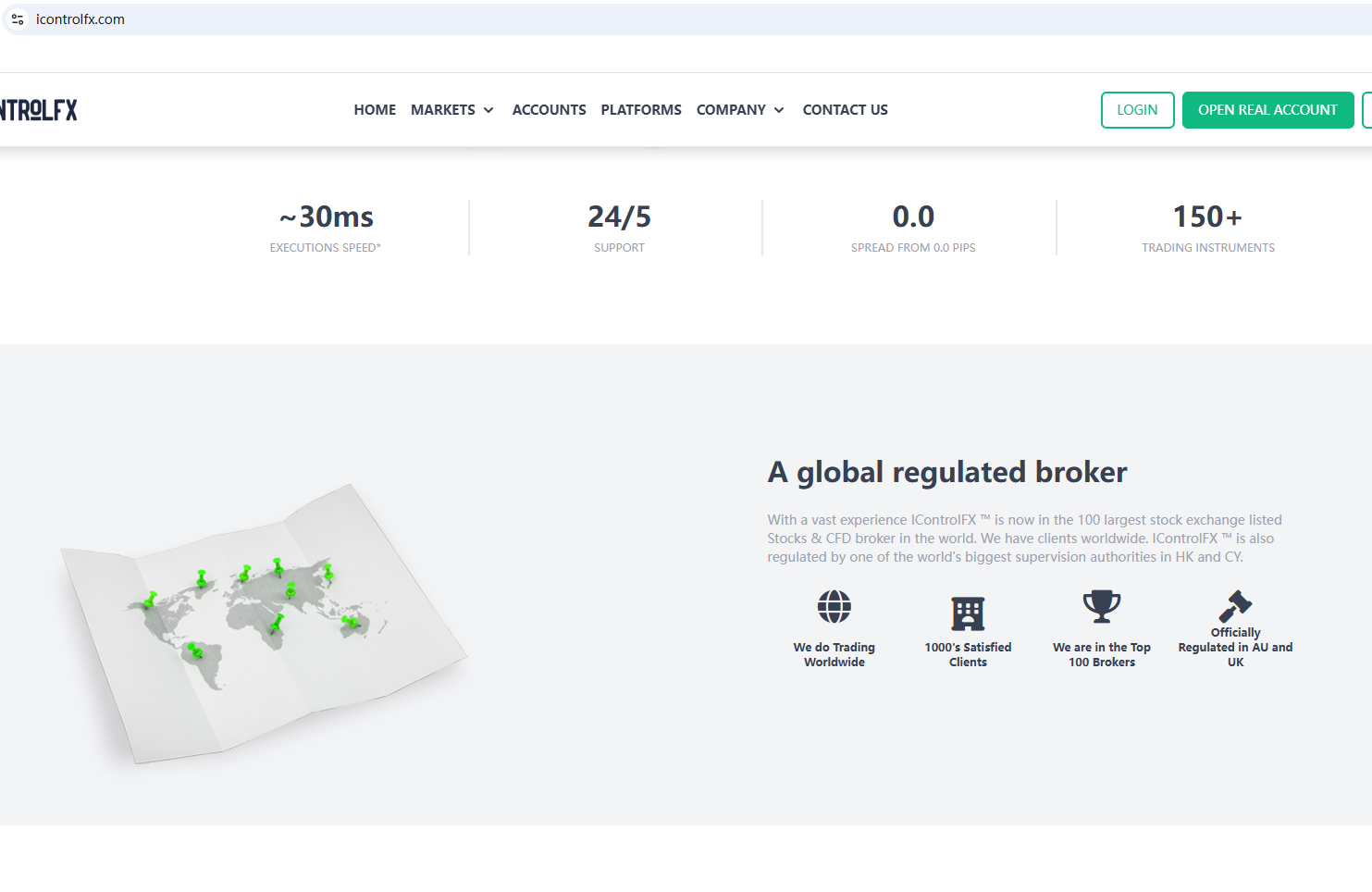The image size is (1372, 892).
Task: Open the Accounts page
Action: [x=550, y=110]
